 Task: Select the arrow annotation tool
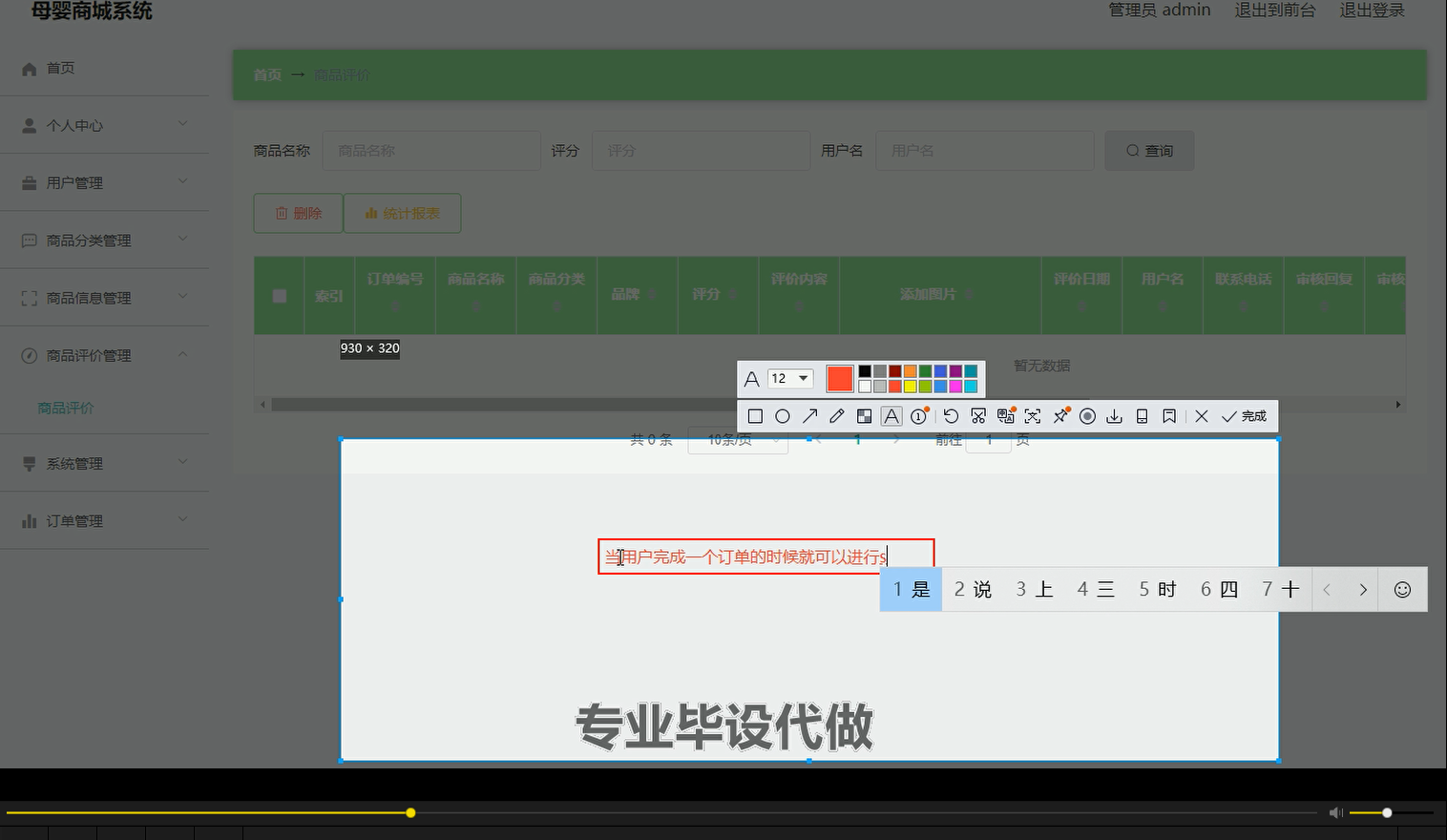809,415
